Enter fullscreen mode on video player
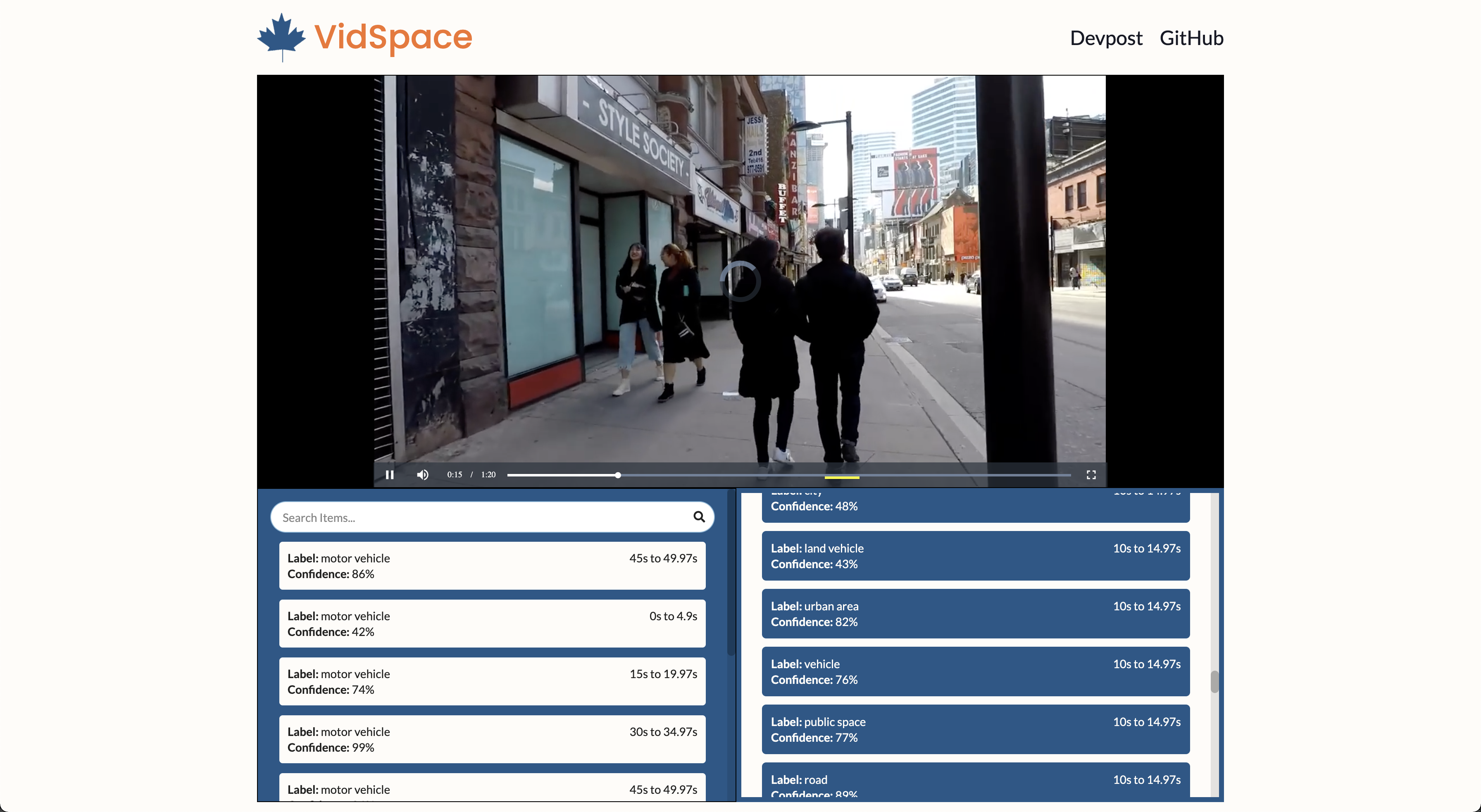Screen dimensions: 1481x812 (x=1091, y=474)
